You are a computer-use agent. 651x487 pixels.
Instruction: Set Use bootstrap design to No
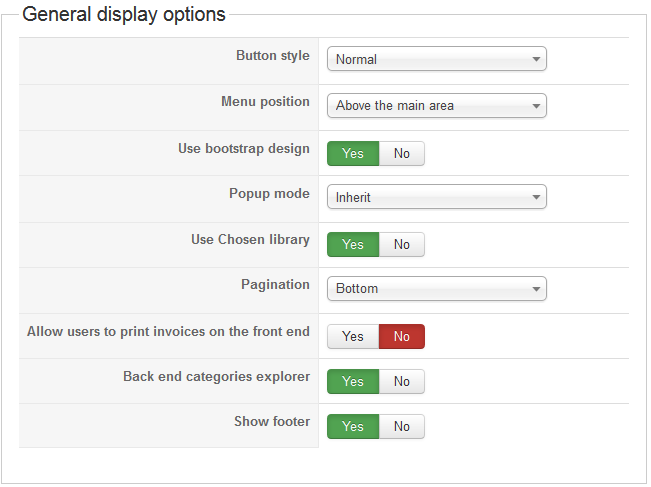pos(401,153)
